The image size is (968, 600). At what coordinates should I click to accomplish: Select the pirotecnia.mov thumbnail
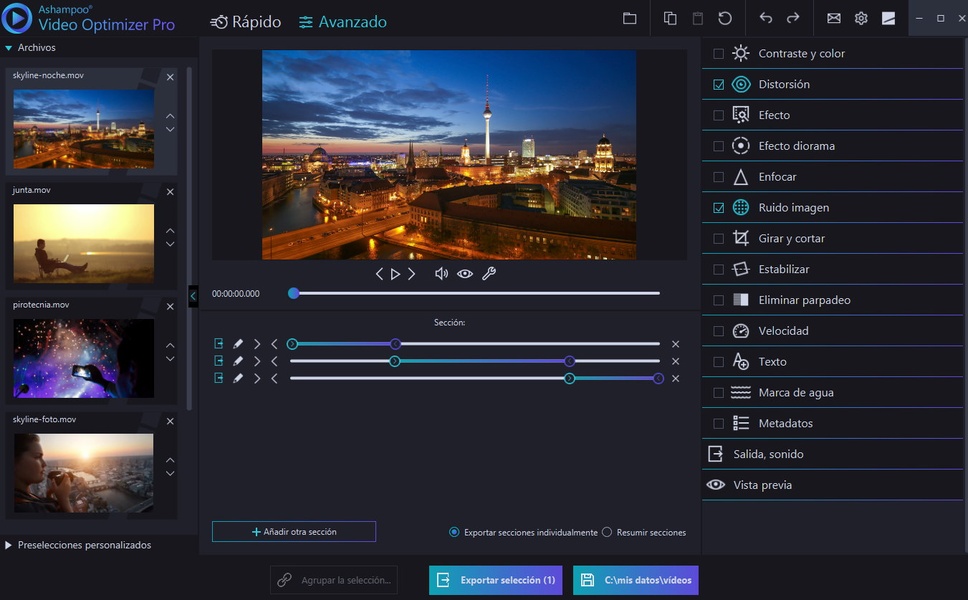point(84,358)
